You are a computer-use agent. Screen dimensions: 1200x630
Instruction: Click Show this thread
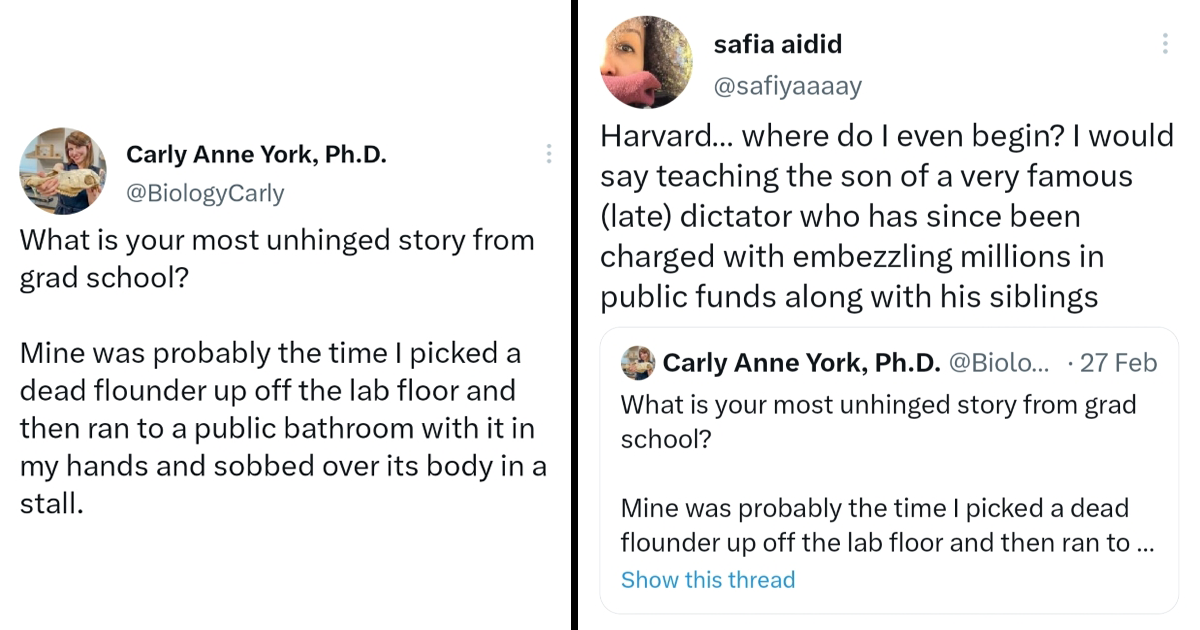click(x=708, y=579)
